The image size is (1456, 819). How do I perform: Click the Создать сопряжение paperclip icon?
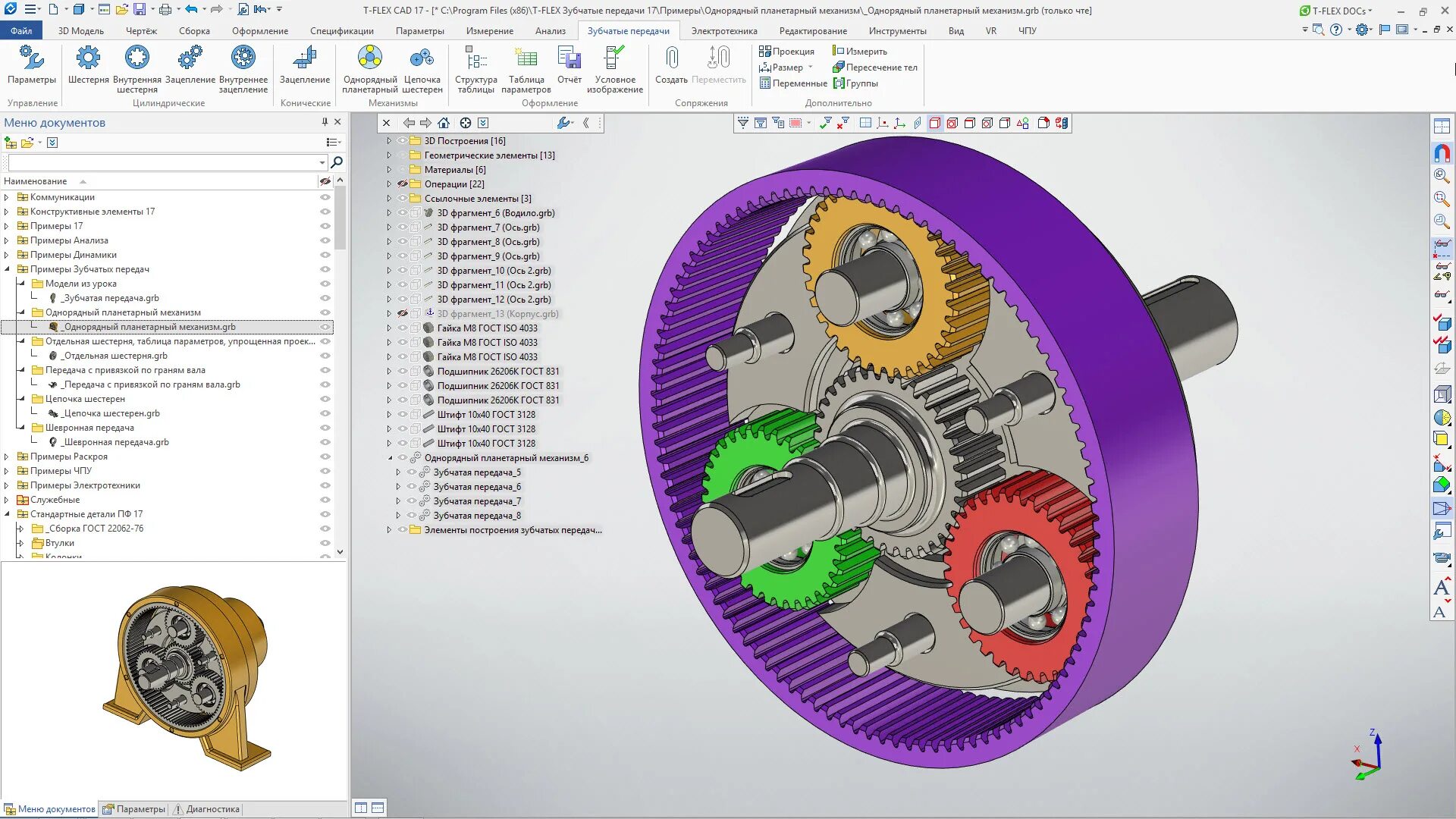671,58
